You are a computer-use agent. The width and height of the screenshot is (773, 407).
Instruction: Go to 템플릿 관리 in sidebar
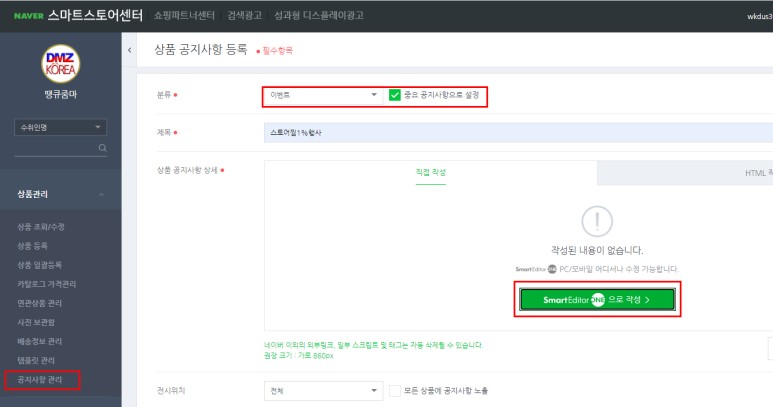[36, 361]
